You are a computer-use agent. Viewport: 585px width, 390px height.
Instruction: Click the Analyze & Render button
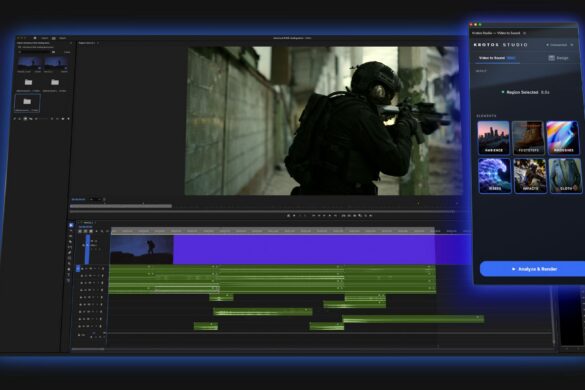coord(532,269)
